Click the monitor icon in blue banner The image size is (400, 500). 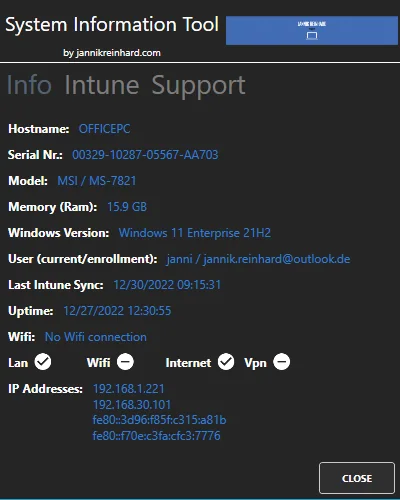point(312,35)
